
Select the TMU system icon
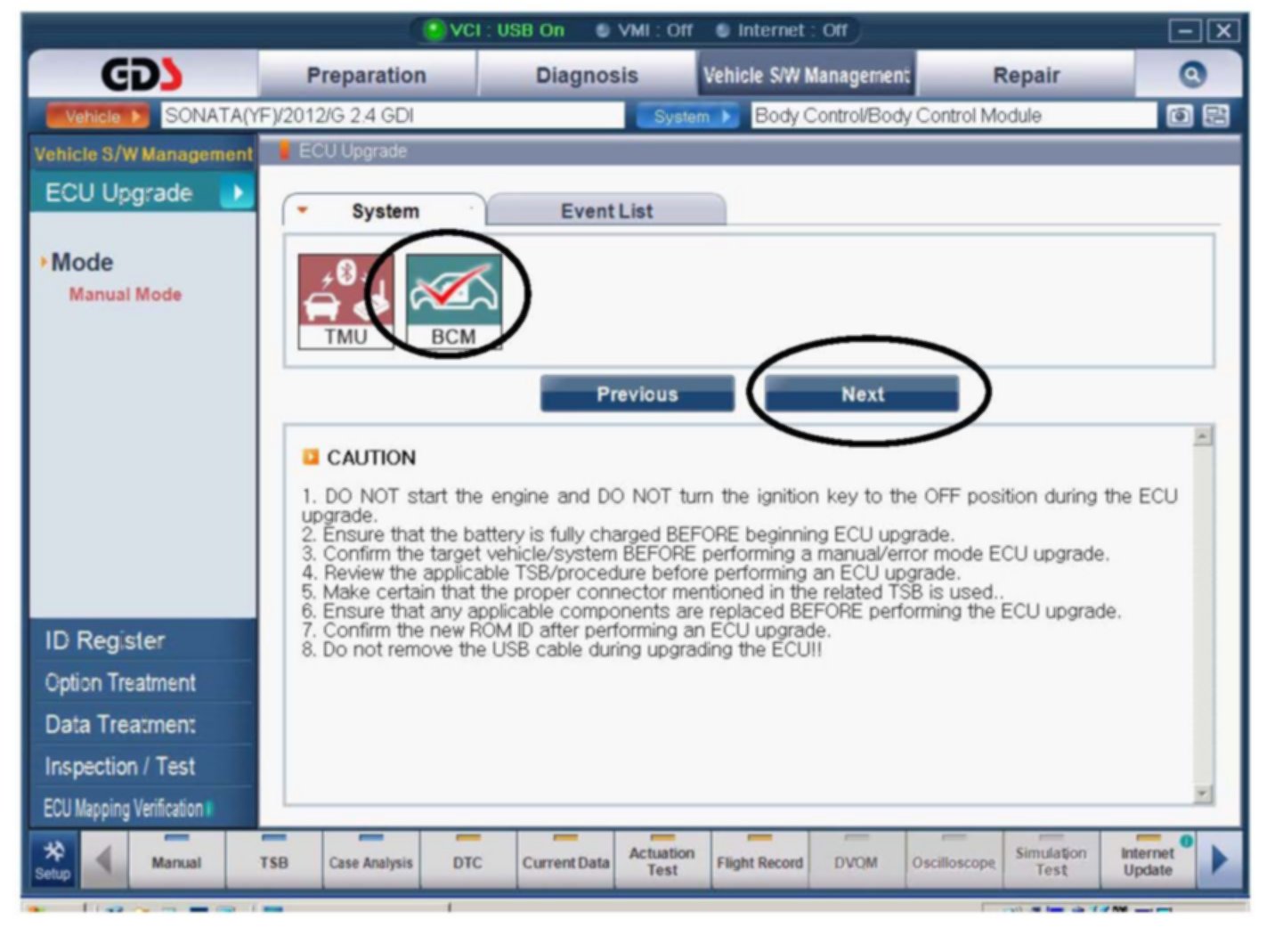point(345,301)
